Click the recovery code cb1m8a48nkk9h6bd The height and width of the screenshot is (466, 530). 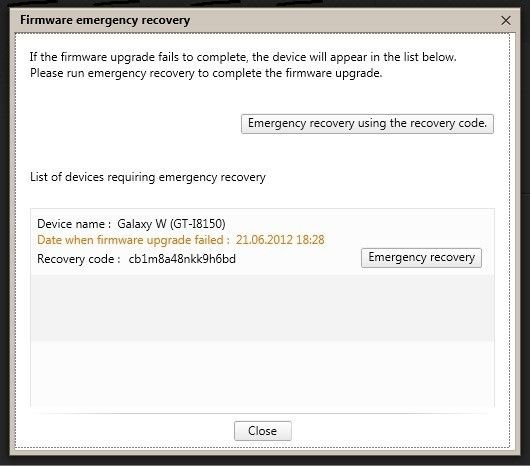click(x=182, y=259)
